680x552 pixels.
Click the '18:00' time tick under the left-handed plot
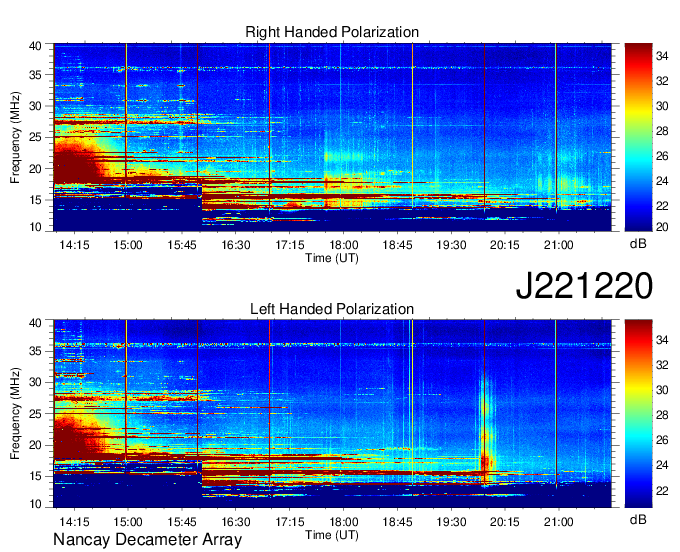click(x=343, y=522)
